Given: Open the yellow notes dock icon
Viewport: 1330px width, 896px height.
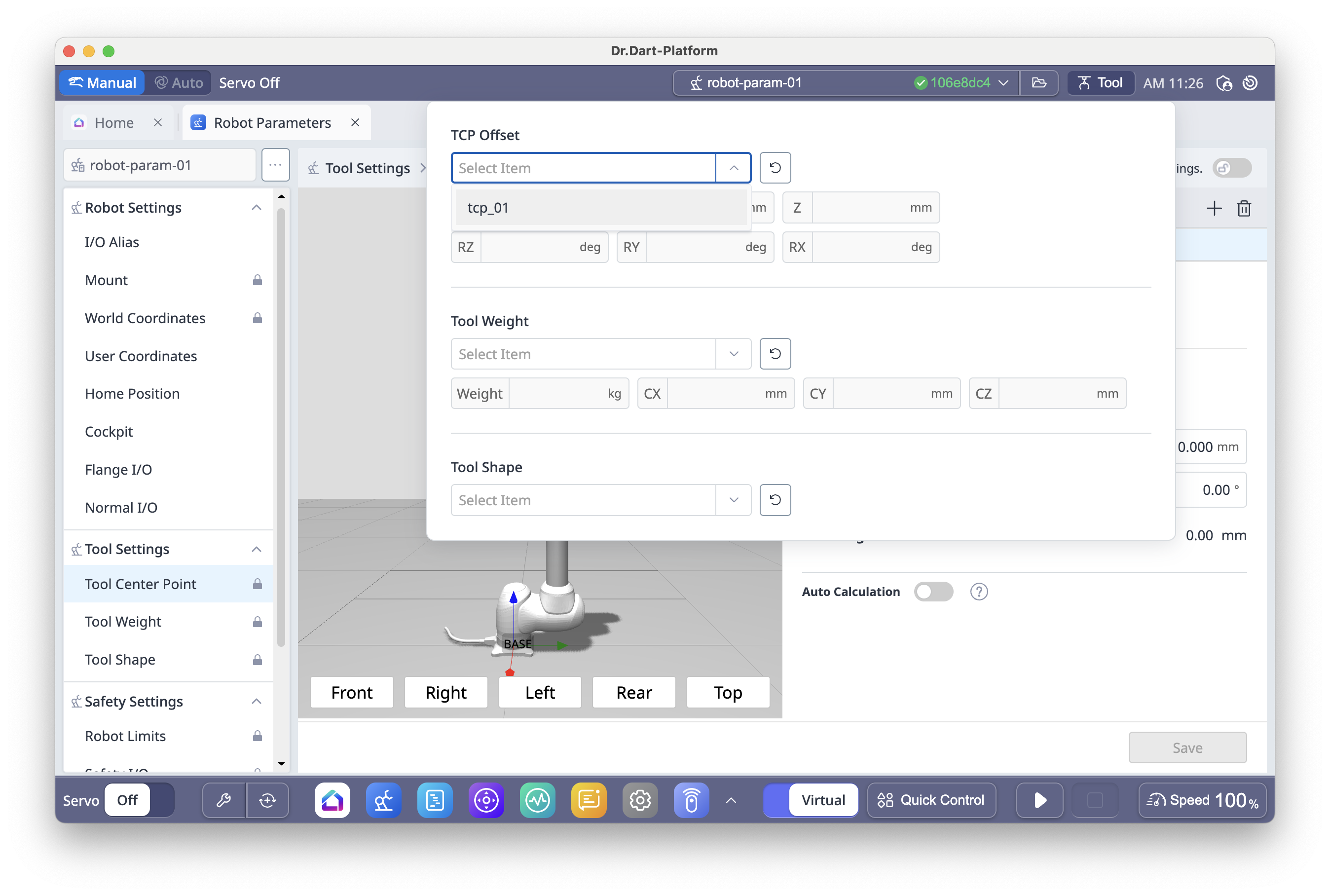Looking at the screenshot, I should 589,800.
